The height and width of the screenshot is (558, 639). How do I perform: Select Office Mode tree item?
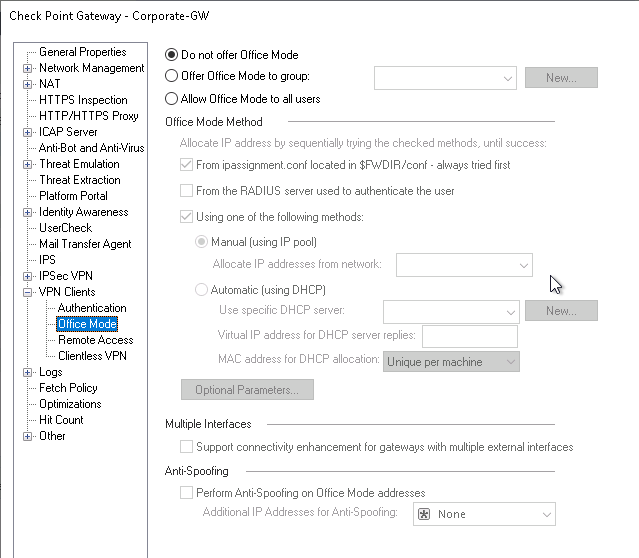87,324
